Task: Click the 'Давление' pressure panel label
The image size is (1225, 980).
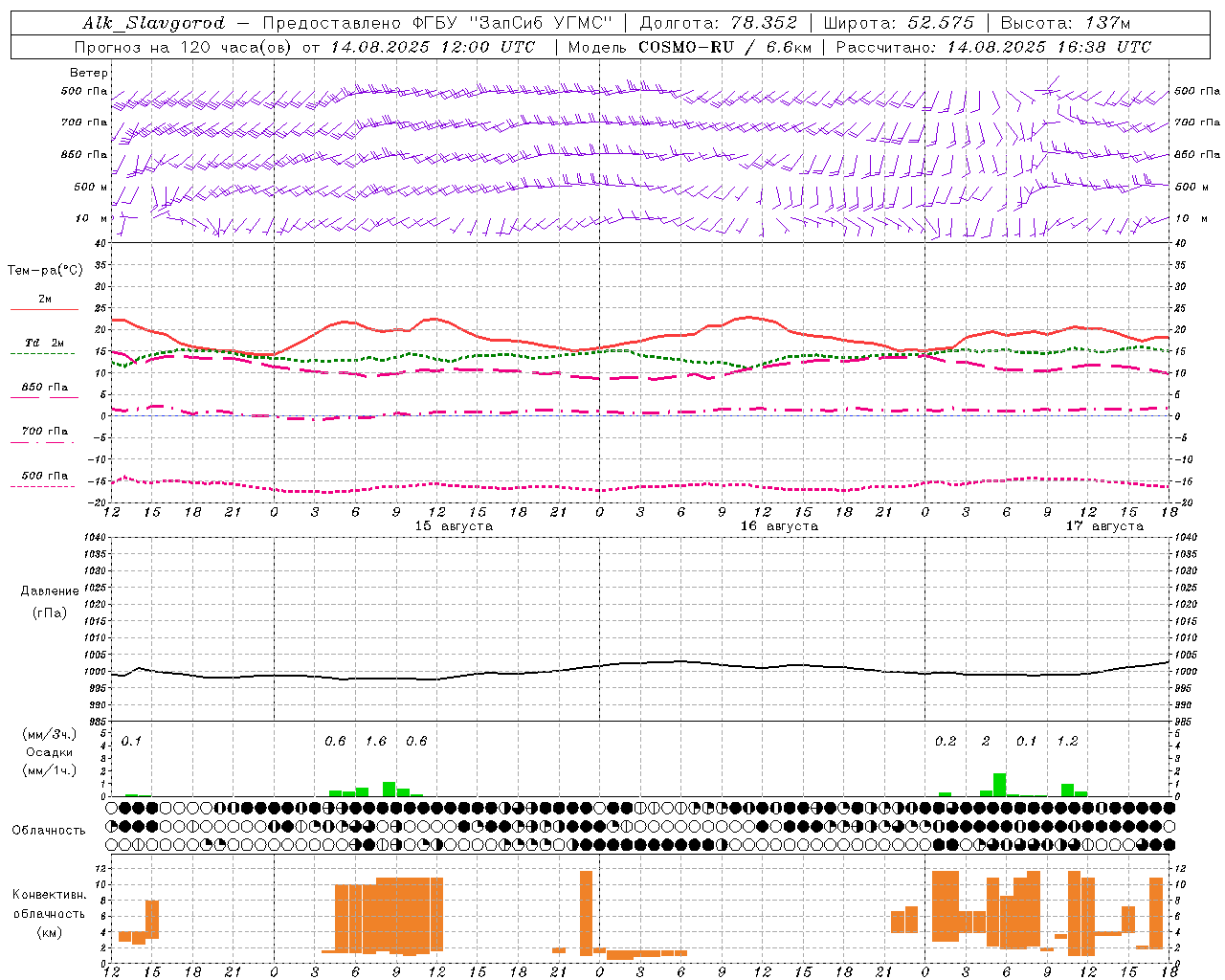Action: tap(50, 591)
